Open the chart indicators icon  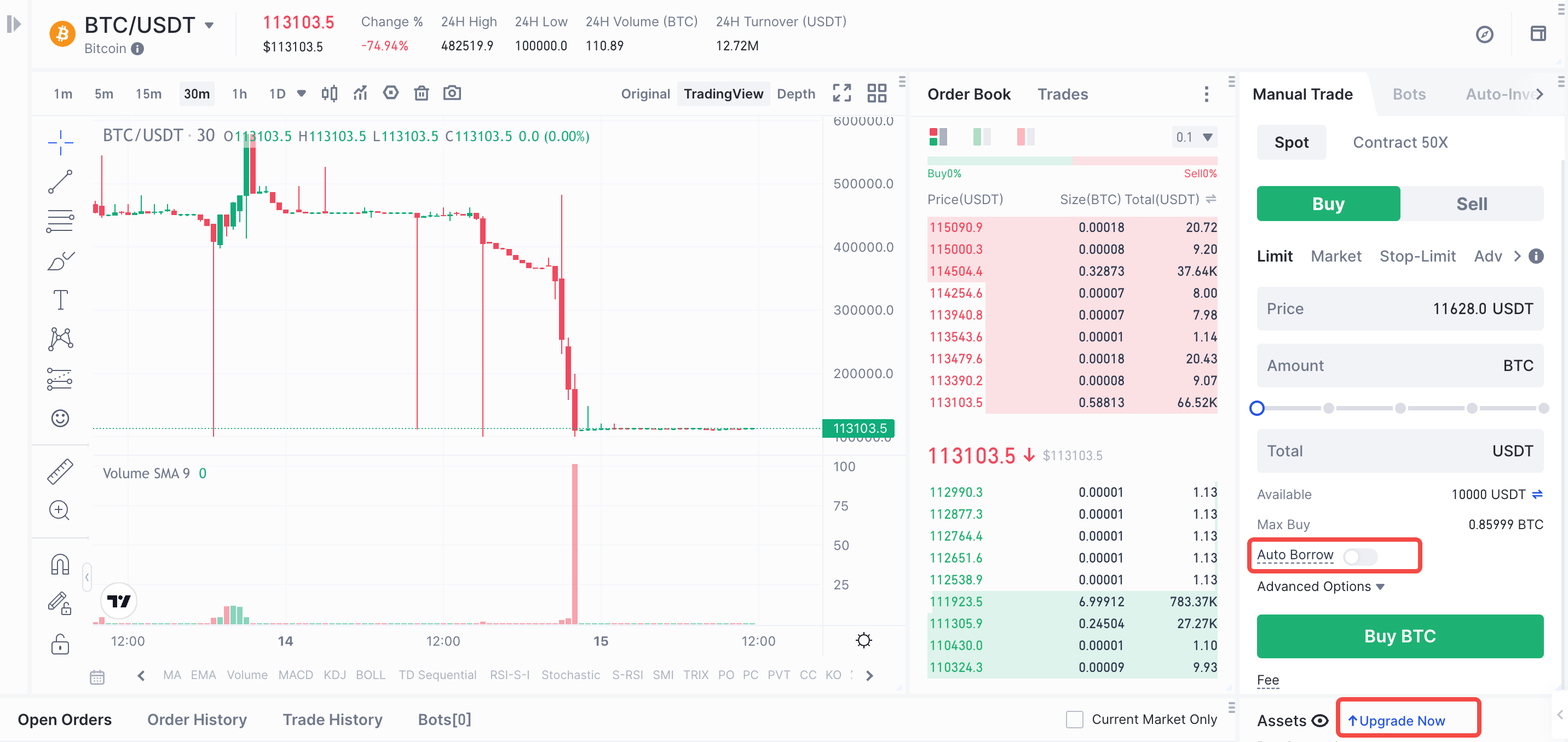click(360, 93)
